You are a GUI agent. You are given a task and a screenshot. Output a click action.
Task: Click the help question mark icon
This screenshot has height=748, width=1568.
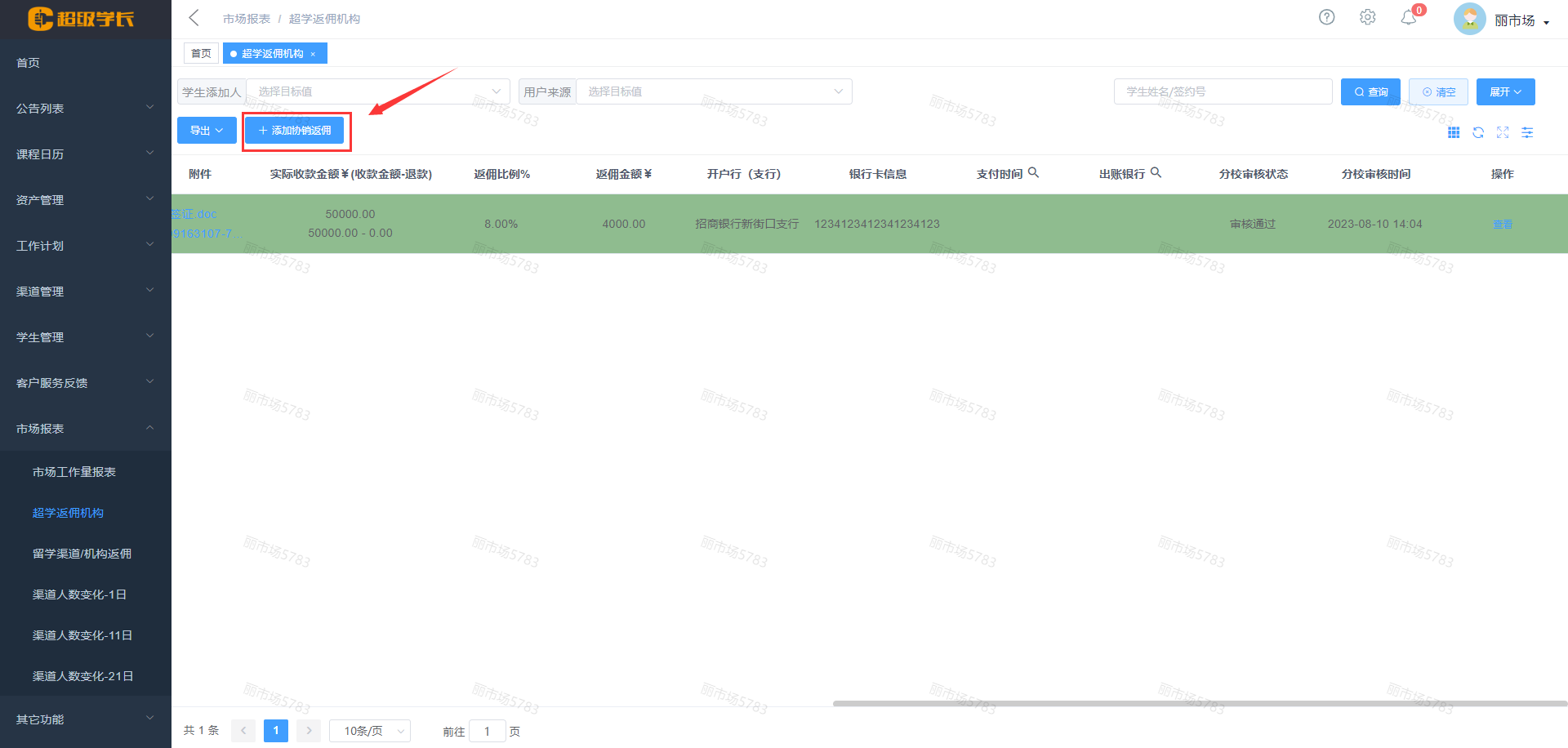1326,17
